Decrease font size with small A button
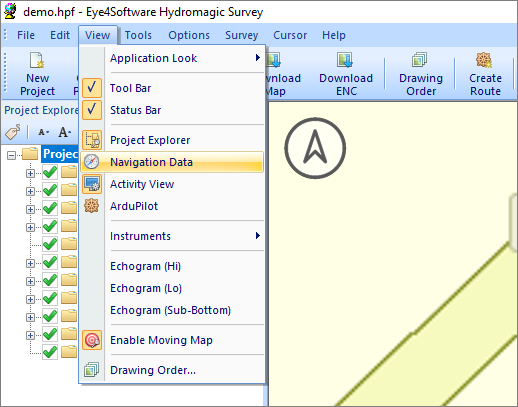 click(43, 132)
